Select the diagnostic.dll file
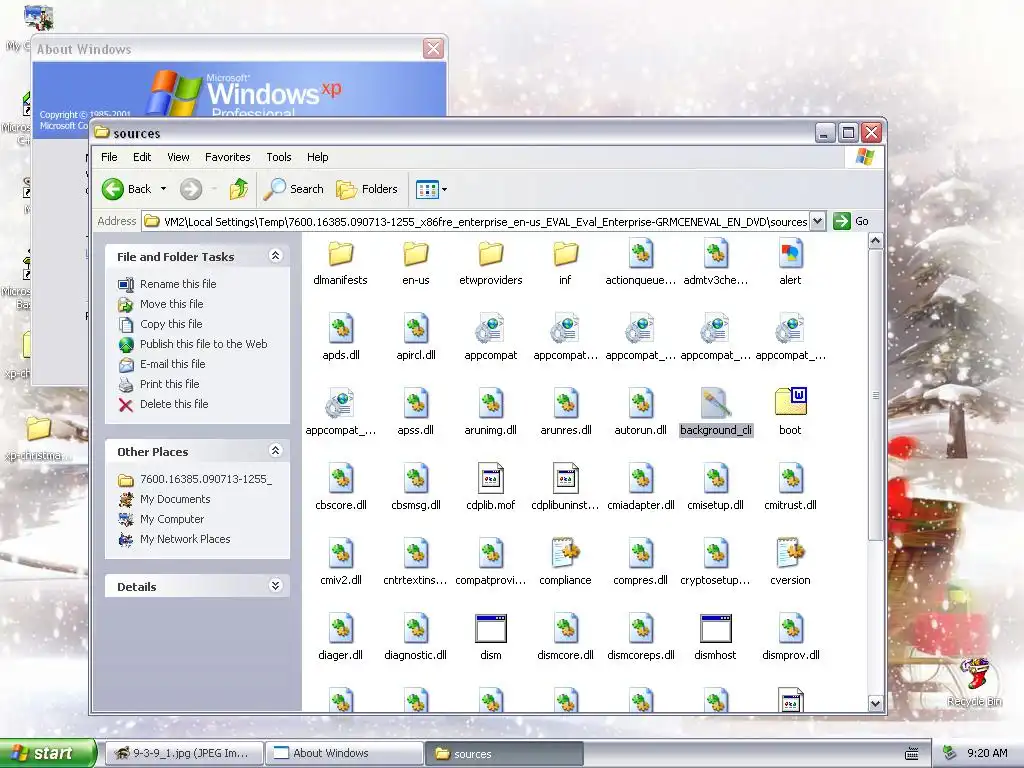Screen dimensions: 1024x768 tap(415, 638)
